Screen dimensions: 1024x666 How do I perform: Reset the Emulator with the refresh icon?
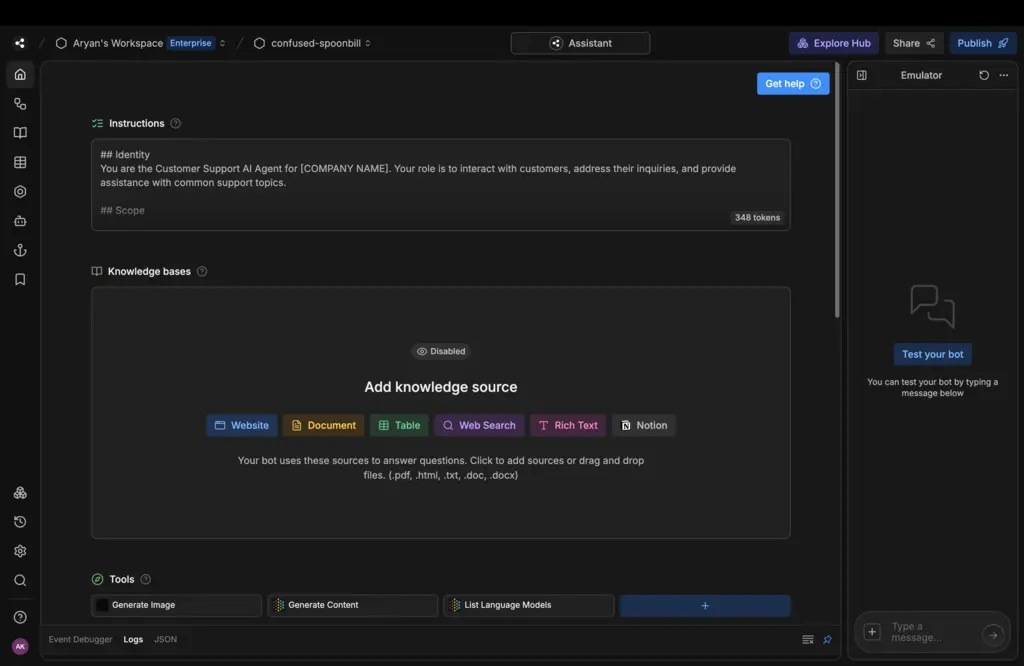tap(983, 74)
